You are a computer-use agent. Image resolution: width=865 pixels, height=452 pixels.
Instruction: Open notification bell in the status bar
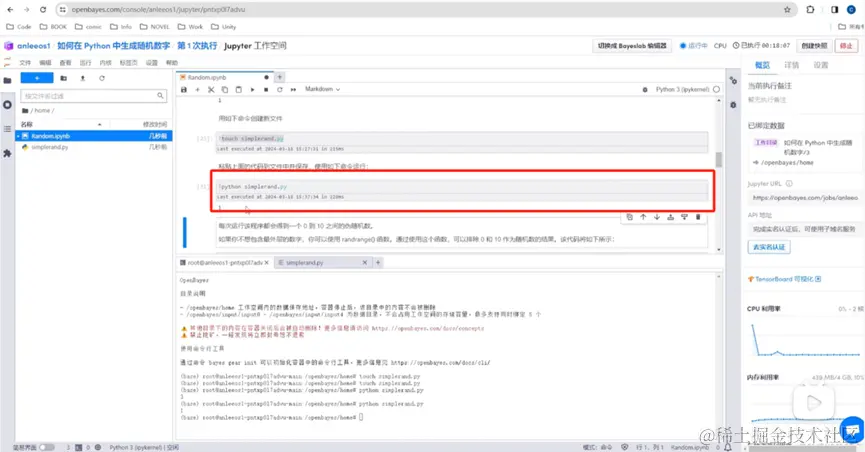click(x=728, y=447)
